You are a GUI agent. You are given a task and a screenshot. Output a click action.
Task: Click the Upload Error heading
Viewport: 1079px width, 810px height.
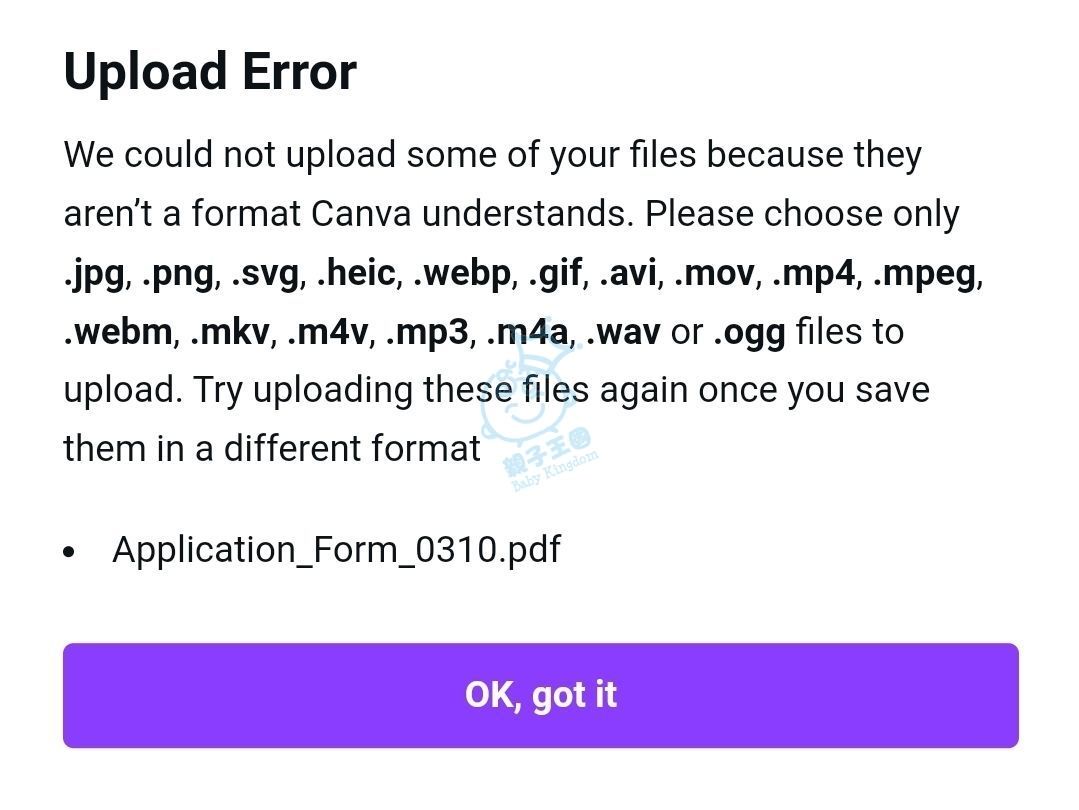coord(210,72)
